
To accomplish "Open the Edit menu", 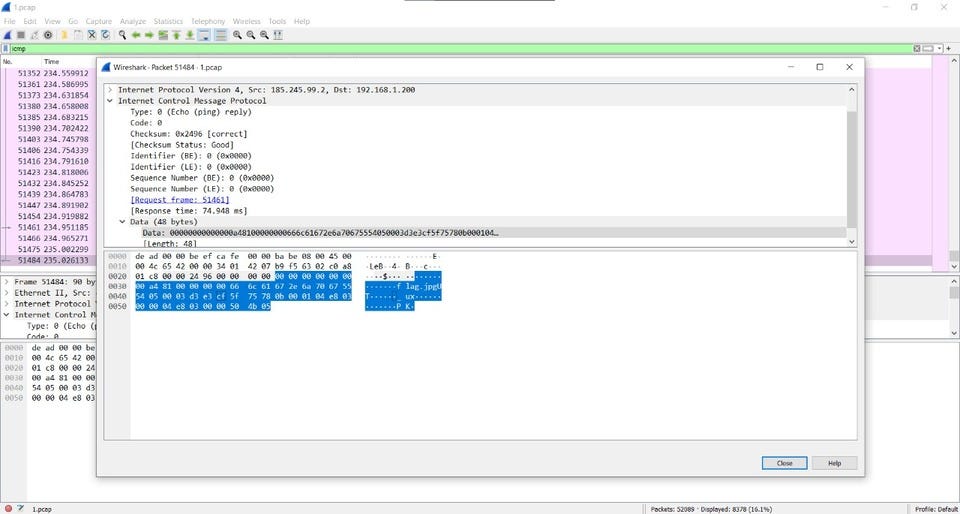I will (30, 21).
